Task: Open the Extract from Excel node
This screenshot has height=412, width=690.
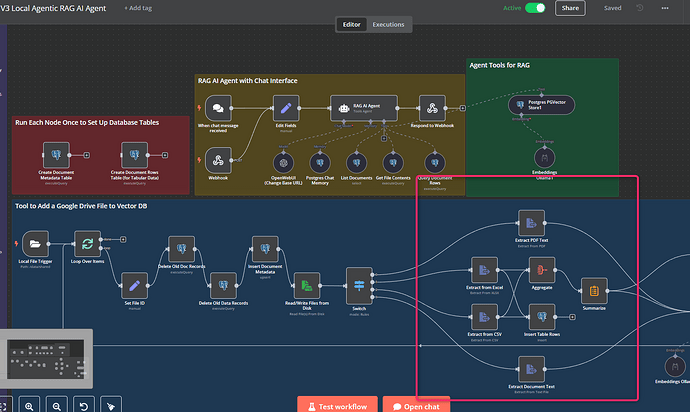Action: point(484,270)
